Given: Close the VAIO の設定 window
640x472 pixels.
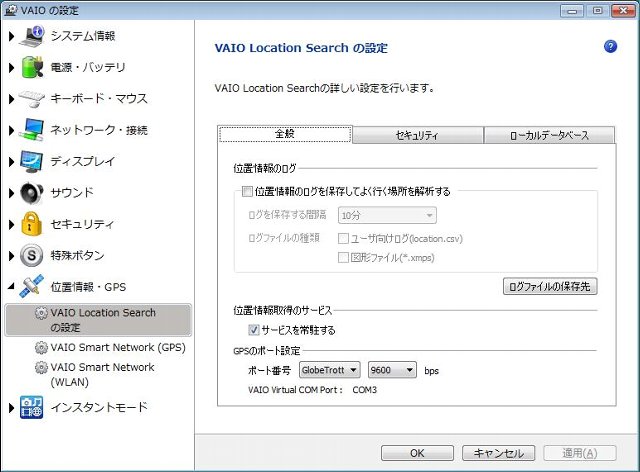Looking at the screenshot, I should point(623,11).
